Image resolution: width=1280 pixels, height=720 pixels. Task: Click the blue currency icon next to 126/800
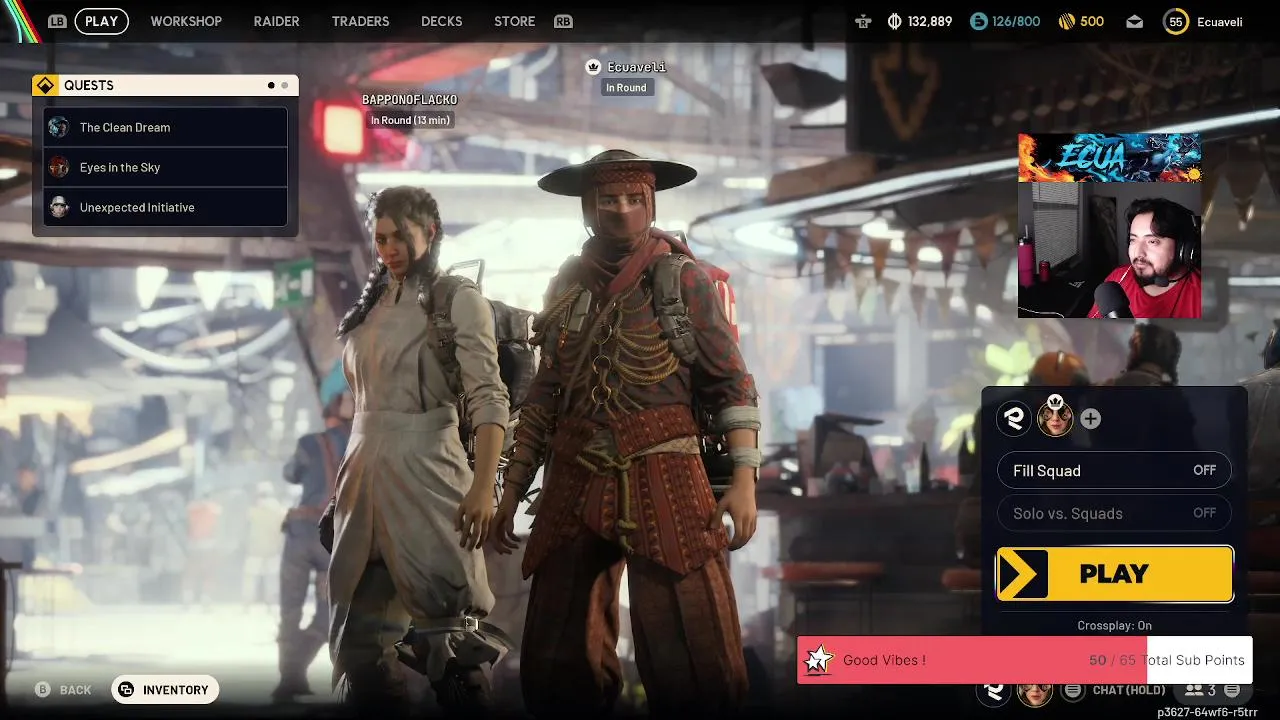coord(978,21)
